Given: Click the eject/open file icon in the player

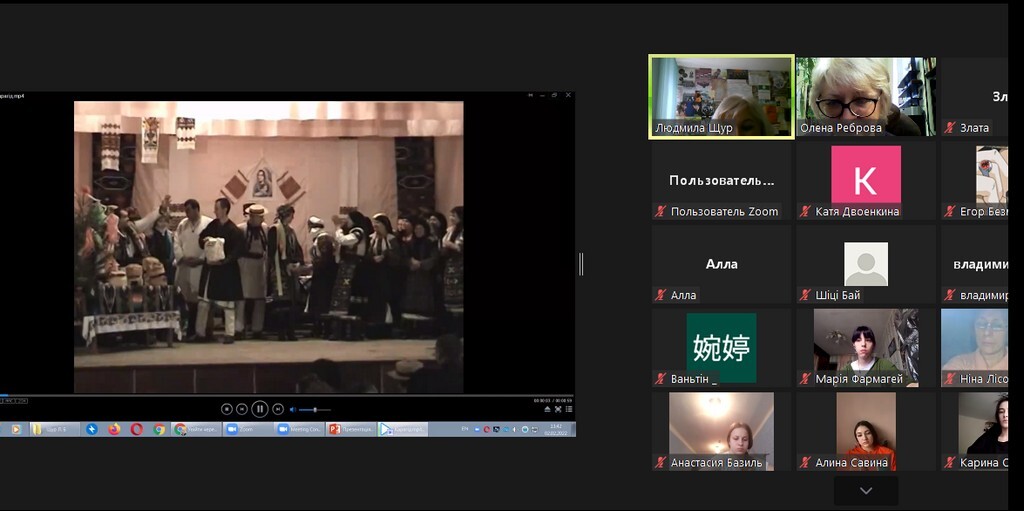Looking at the screenshot, I should pos(547,409).
